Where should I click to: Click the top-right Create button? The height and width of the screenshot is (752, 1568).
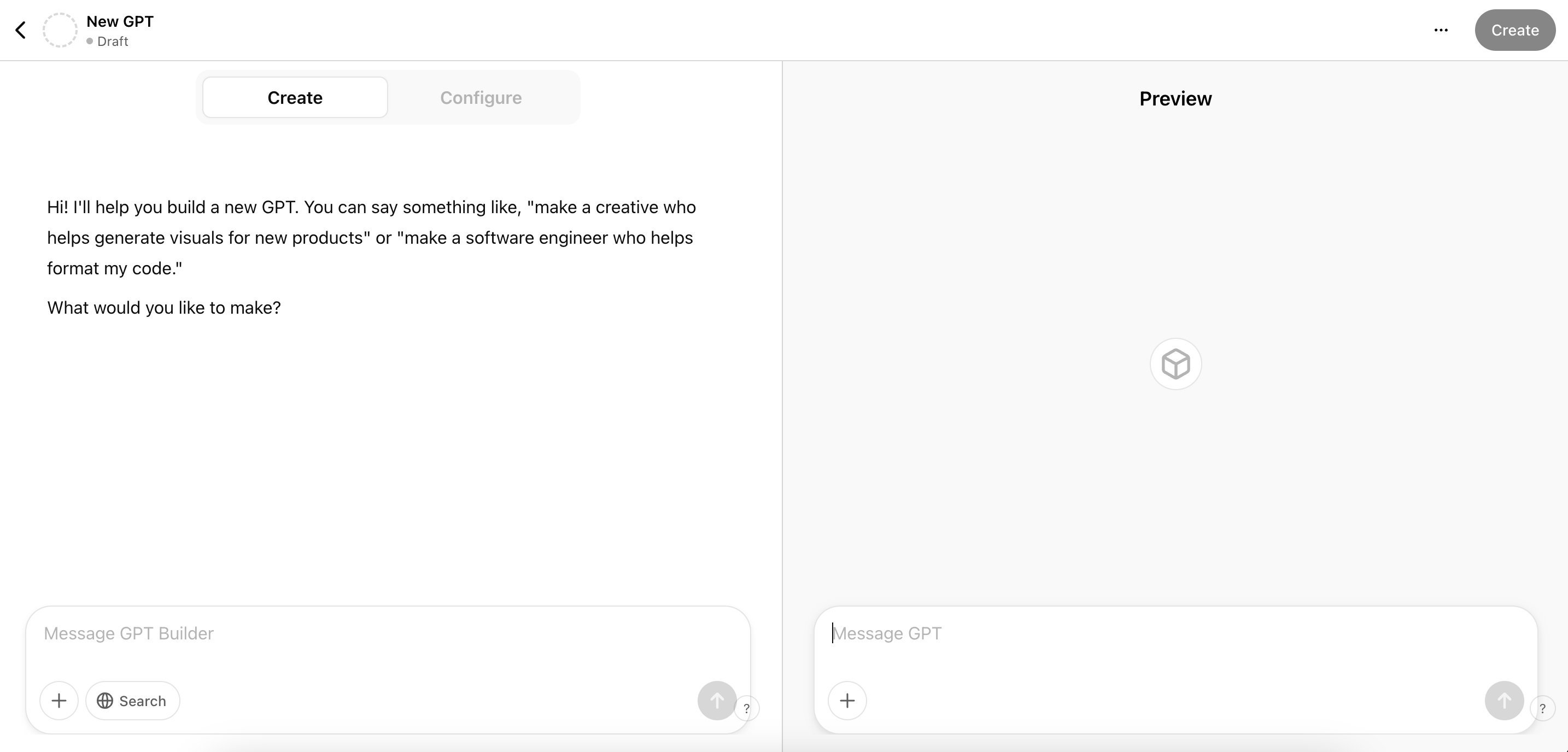point(1514,30)
